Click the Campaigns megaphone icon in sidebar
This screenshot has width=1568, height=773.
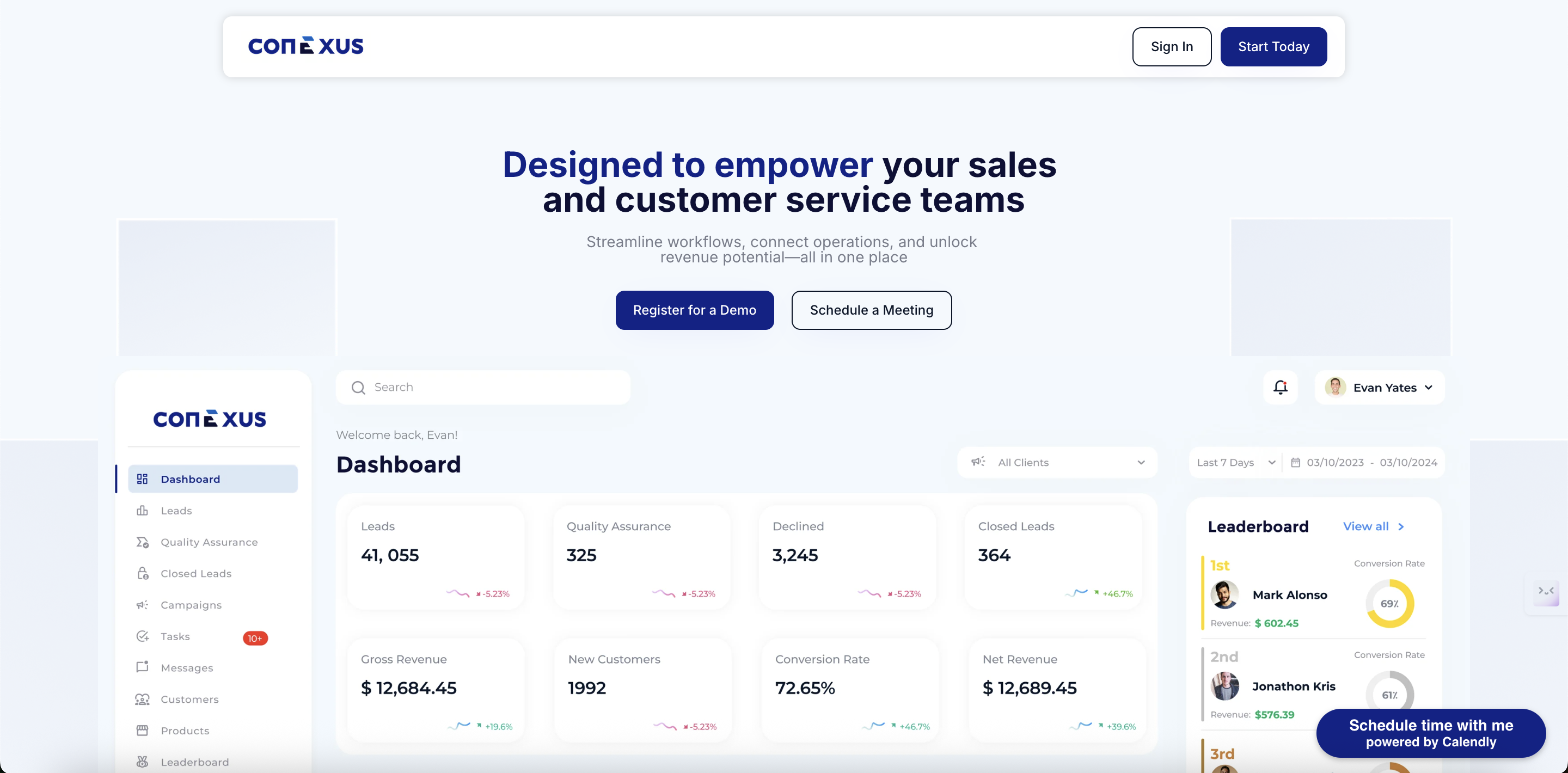(143, 605)
